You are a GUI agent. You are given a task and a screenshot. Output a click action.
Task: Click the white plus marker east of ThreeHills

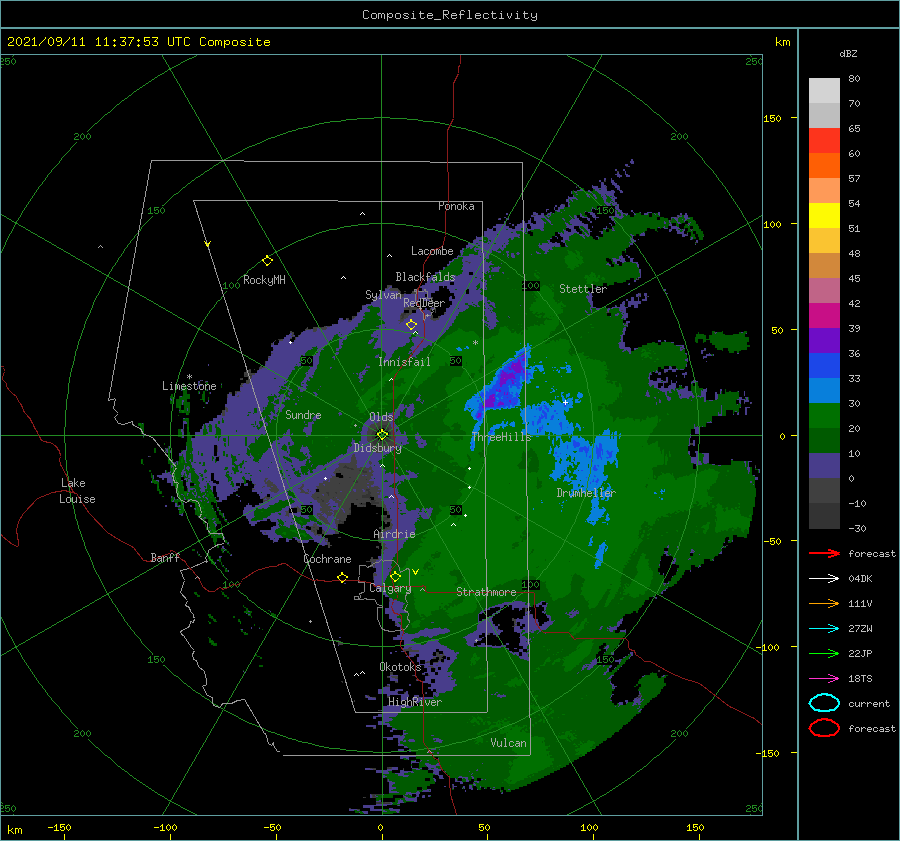[x=565, y=402]
